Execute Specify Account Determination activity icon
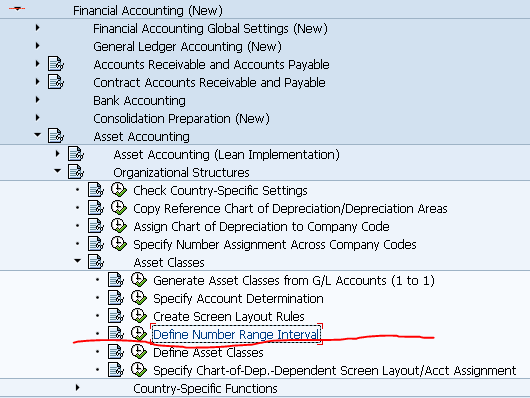 pos(139,298)
